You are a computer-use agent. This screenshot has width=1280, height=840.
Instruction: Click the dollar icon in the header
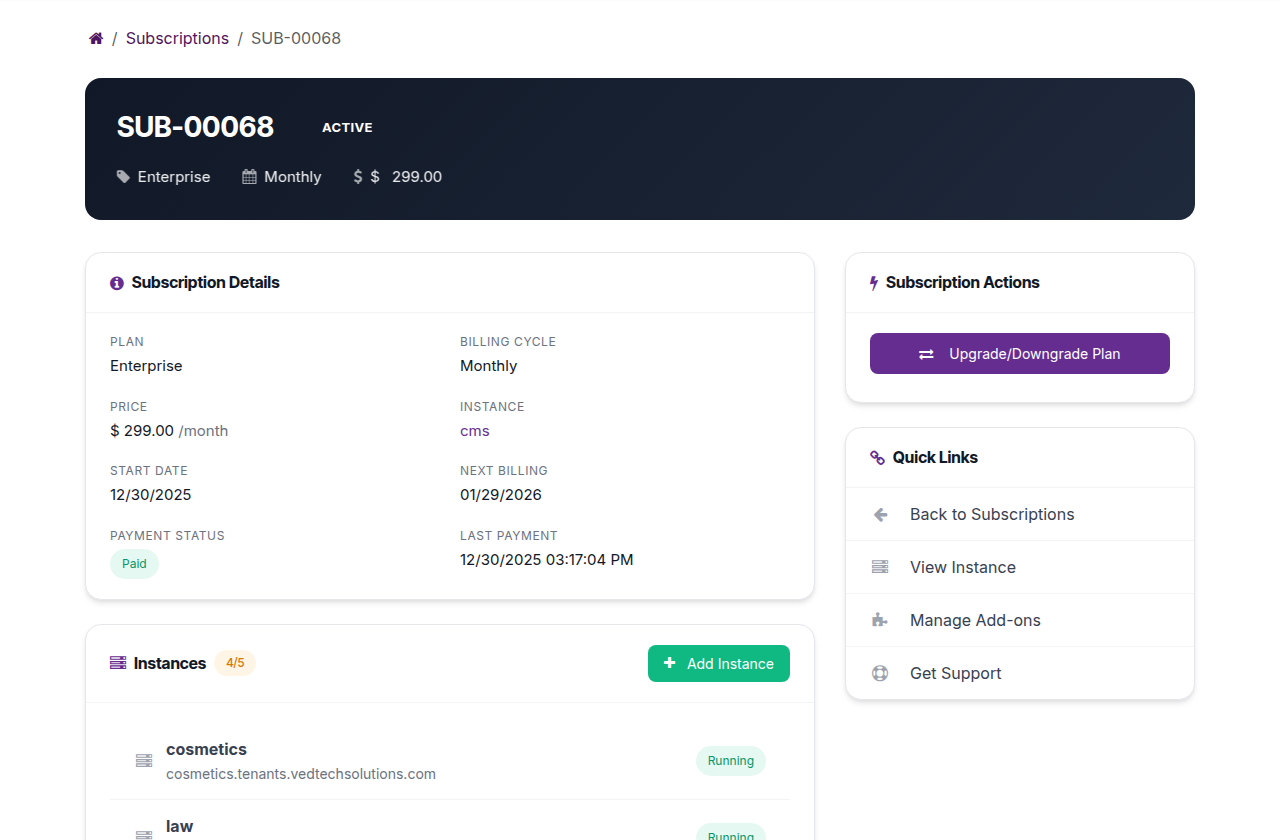point(358,177)
